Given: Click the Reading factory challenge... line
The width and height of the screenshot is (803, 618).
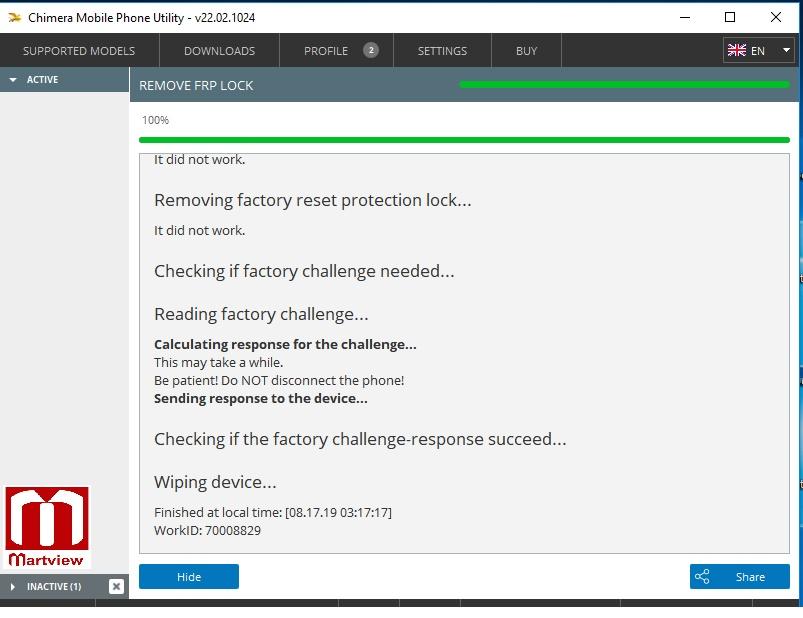Looking at the screenshot, I should (261, 314).
